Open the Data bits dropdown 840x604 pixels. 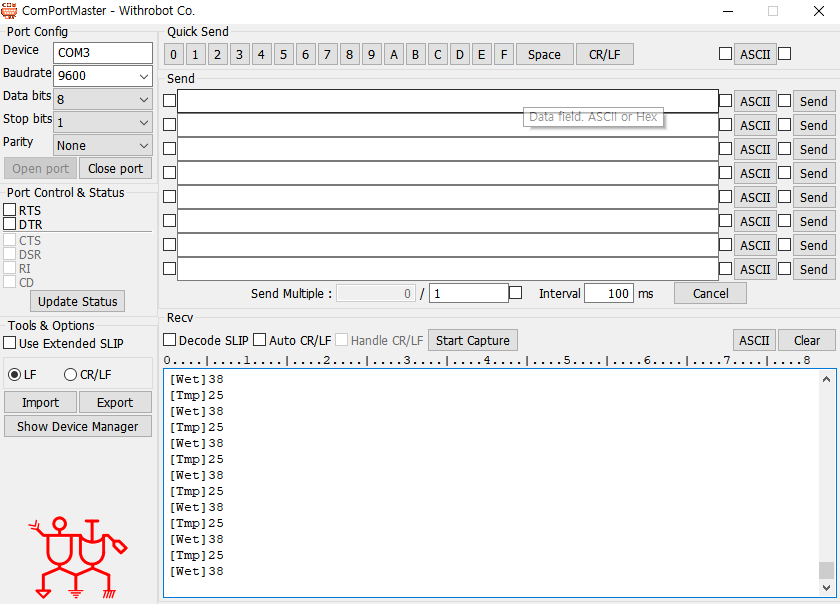[x=144, y=99]
